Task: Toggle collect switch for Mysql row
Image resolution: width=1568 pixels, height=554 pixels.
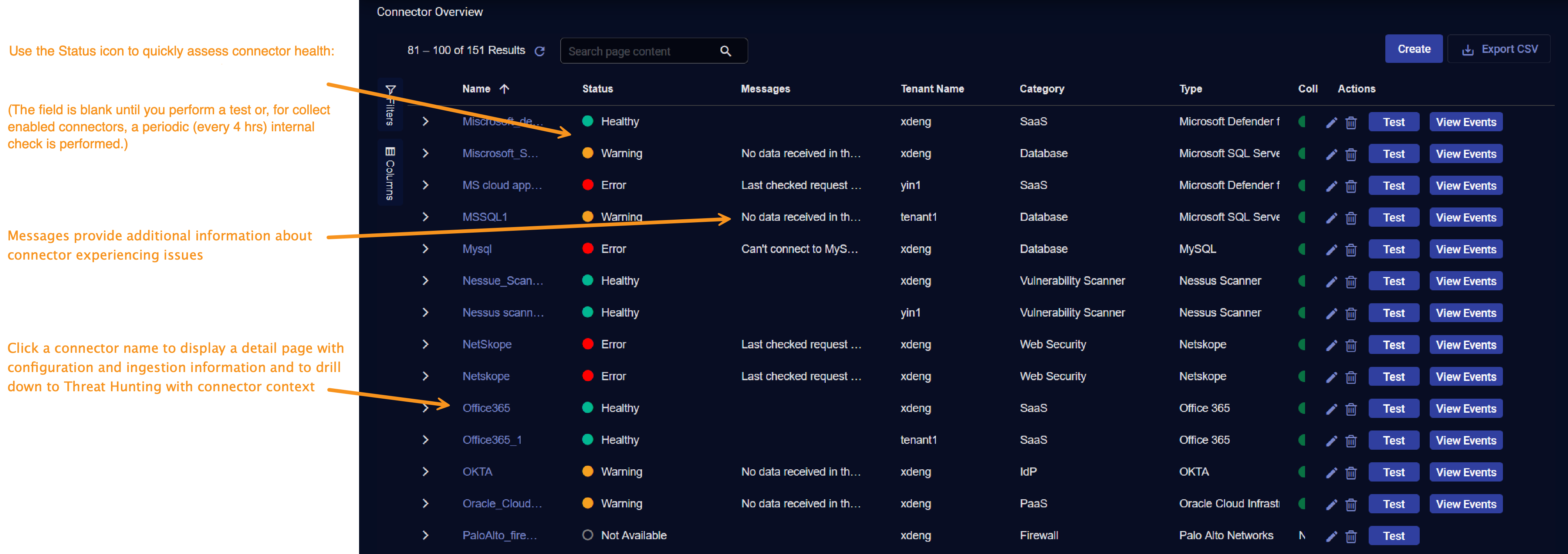Action: tap(1302, 249)
